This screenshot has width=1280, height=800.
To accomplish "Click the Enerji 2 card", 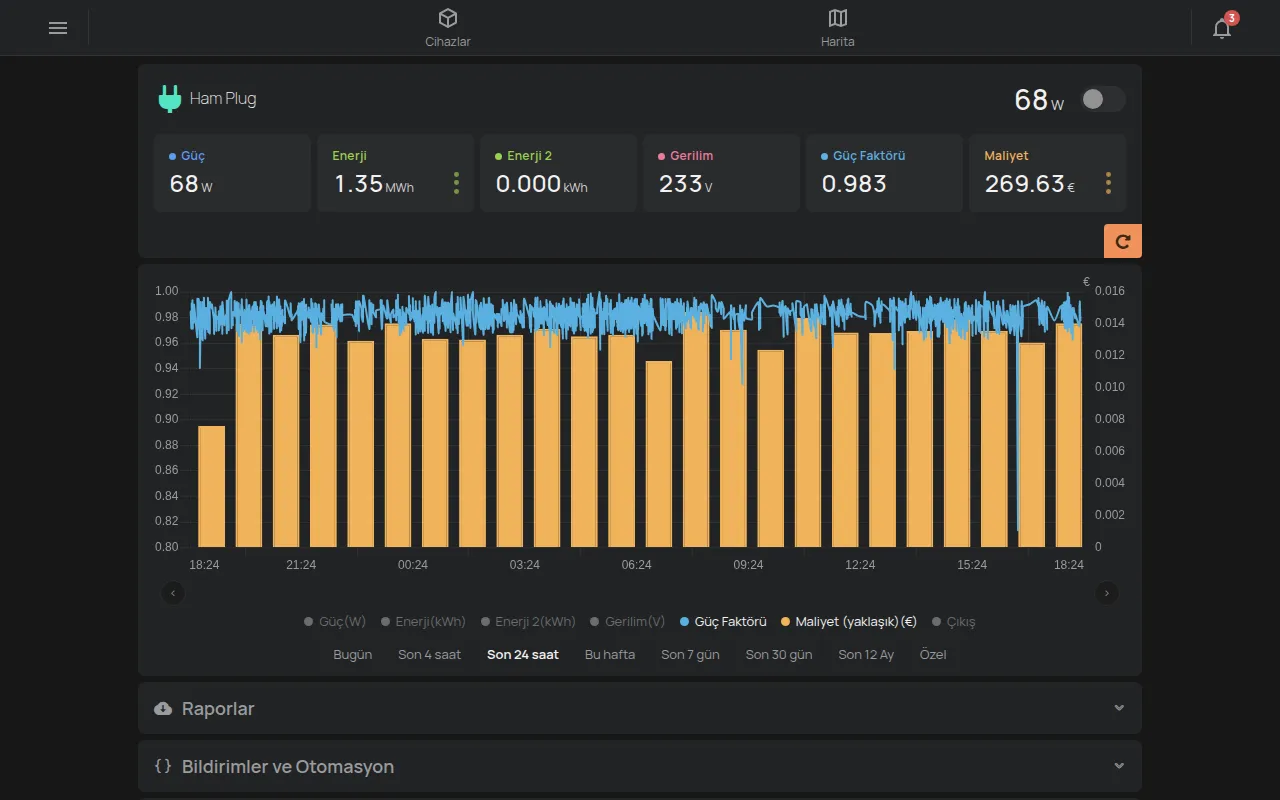I will [558, 173].
